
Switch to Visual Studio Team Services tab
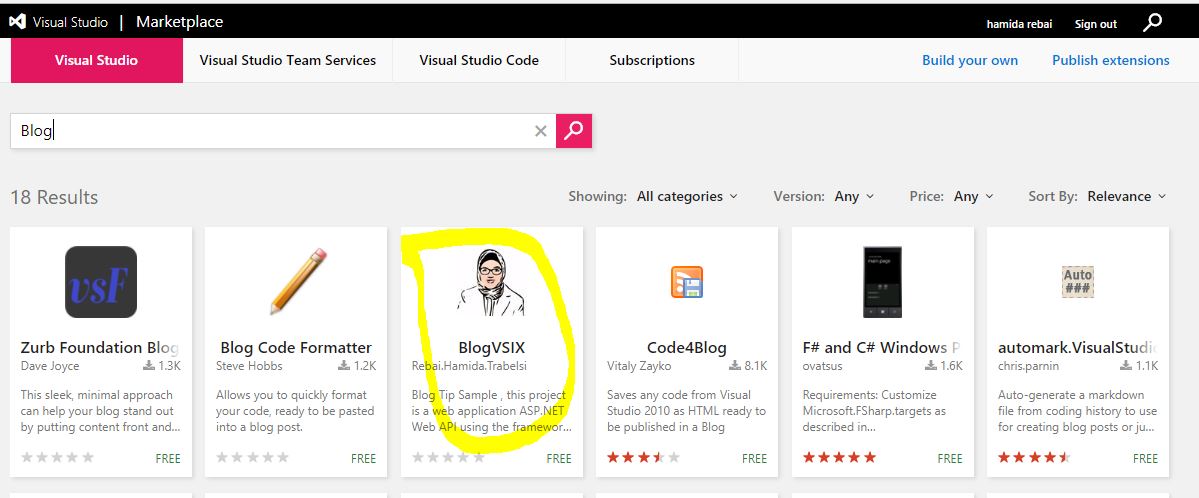click(288, 60)
